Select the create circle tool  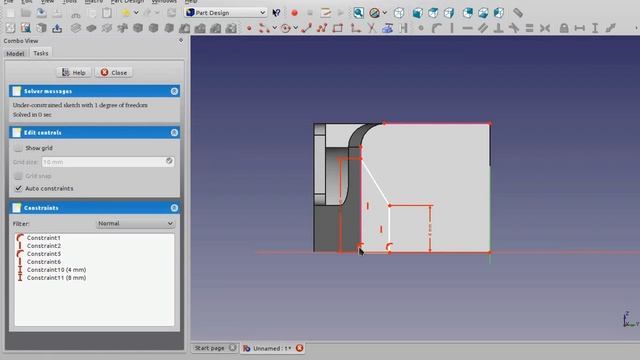286,28
